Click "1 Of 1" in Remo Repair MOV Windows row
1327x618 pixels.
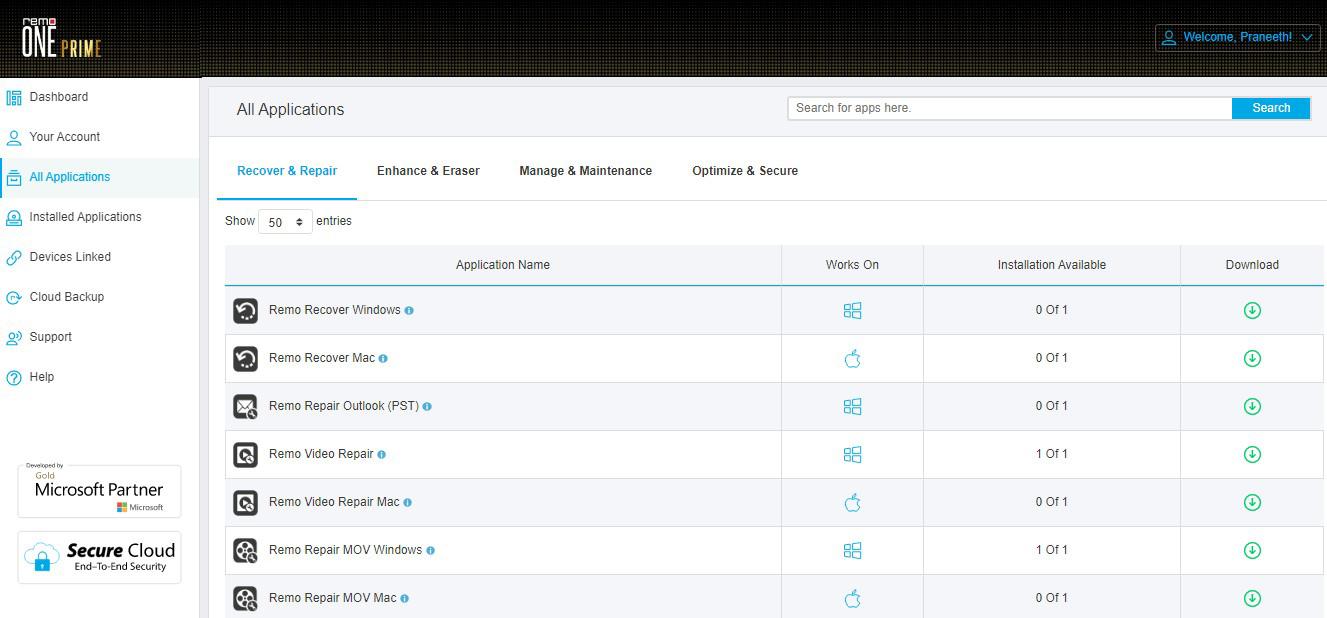click(1052, 550)
